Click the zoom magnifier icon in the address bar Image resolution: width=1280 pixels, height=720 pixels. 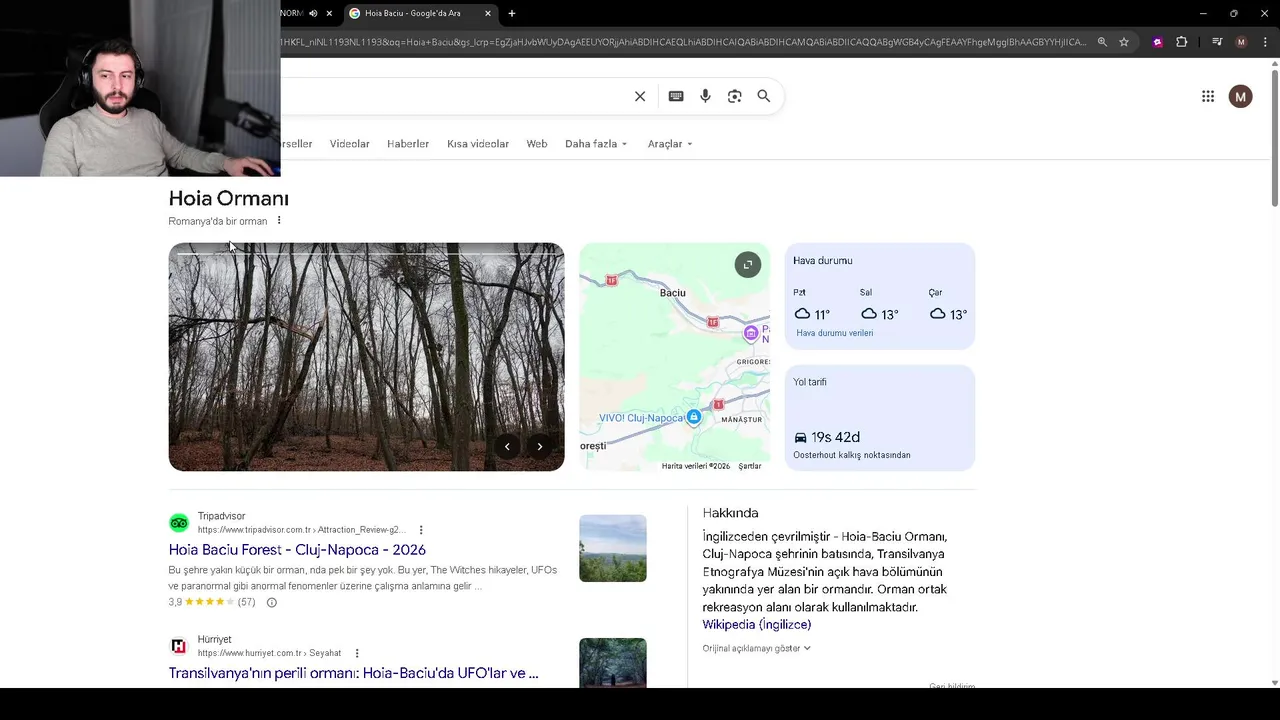(x=1102, y=42)
